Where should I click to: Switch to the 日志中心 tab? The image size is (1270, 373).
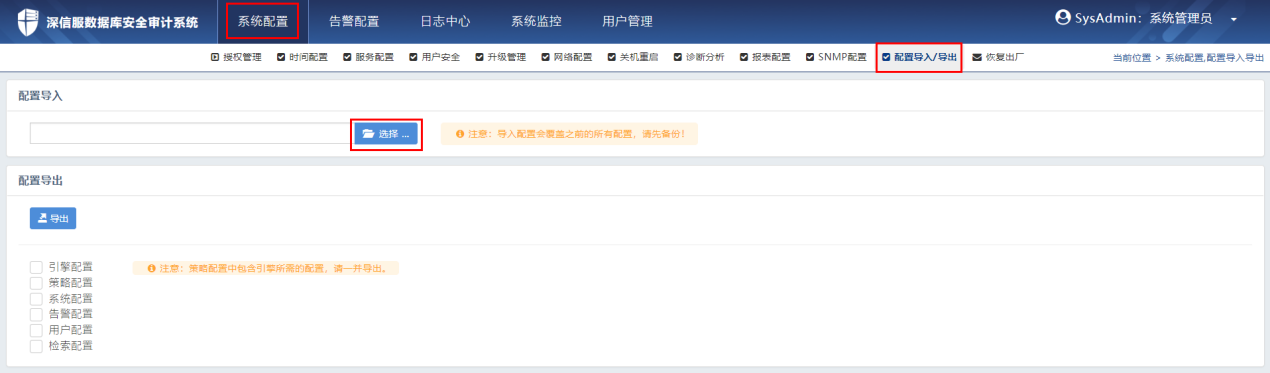(x=445, y=21)
